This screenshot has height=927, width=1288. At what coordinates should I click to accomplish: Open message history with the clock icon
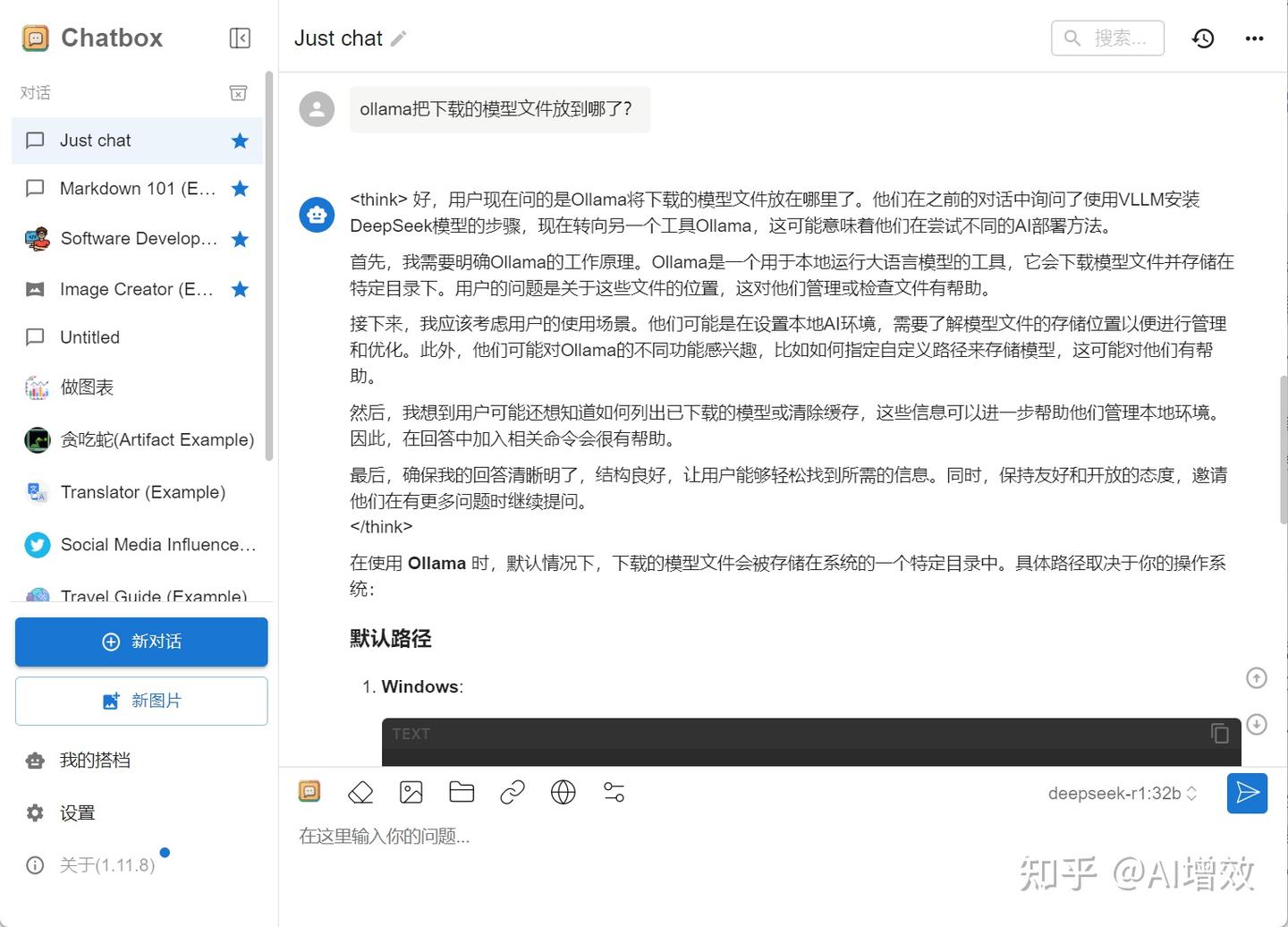tap(1203, 38)
